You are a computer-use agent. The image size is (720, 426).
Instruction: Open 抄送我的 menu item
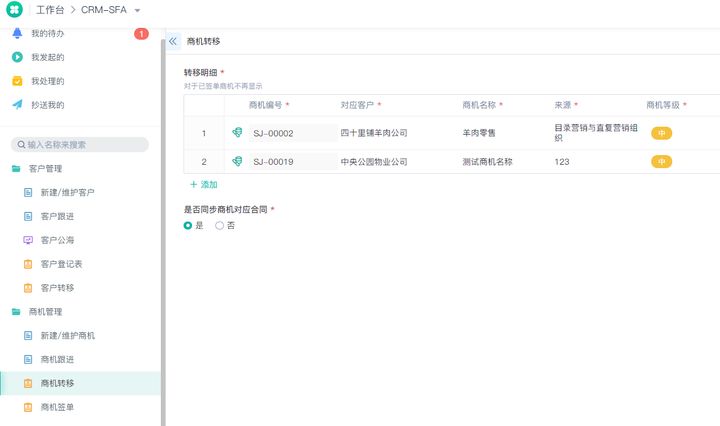point(48,105)
